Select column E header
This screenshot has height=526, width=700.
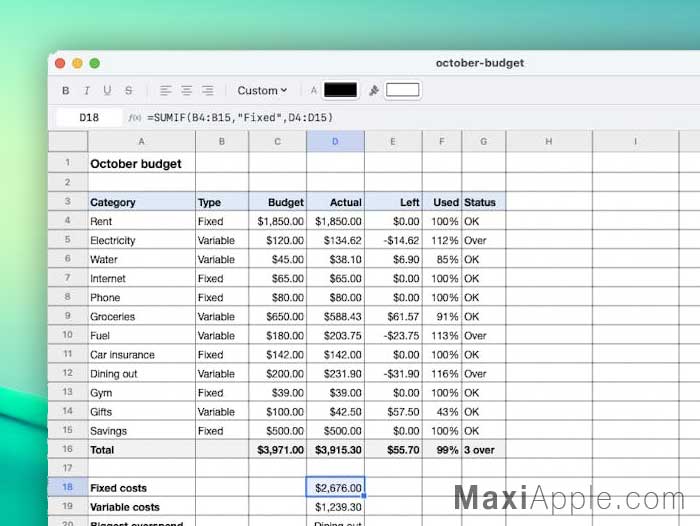[393, 142]
